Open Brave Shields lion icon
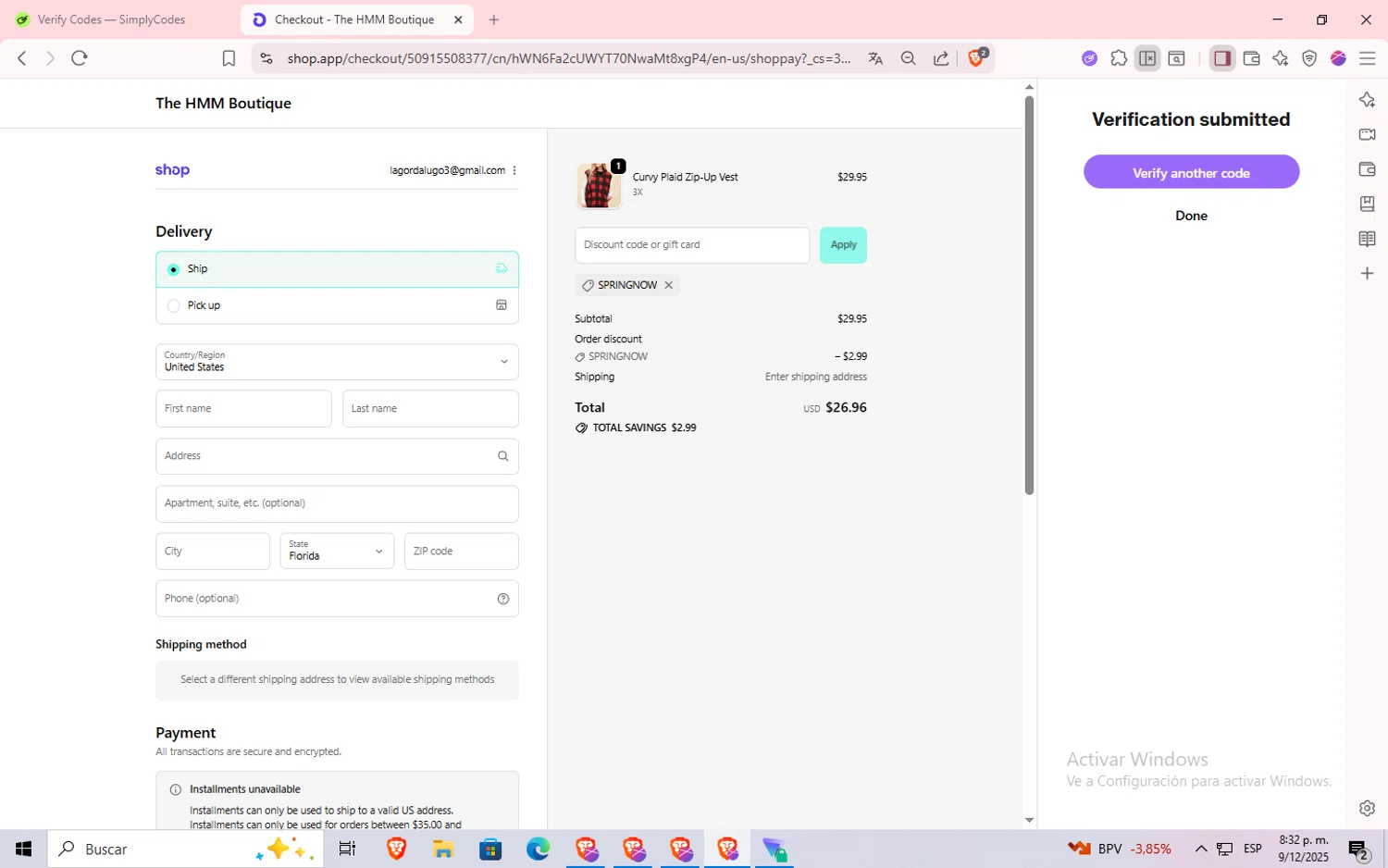The height and width of the screenshot is (868, 1388). (x=976, y=57)
